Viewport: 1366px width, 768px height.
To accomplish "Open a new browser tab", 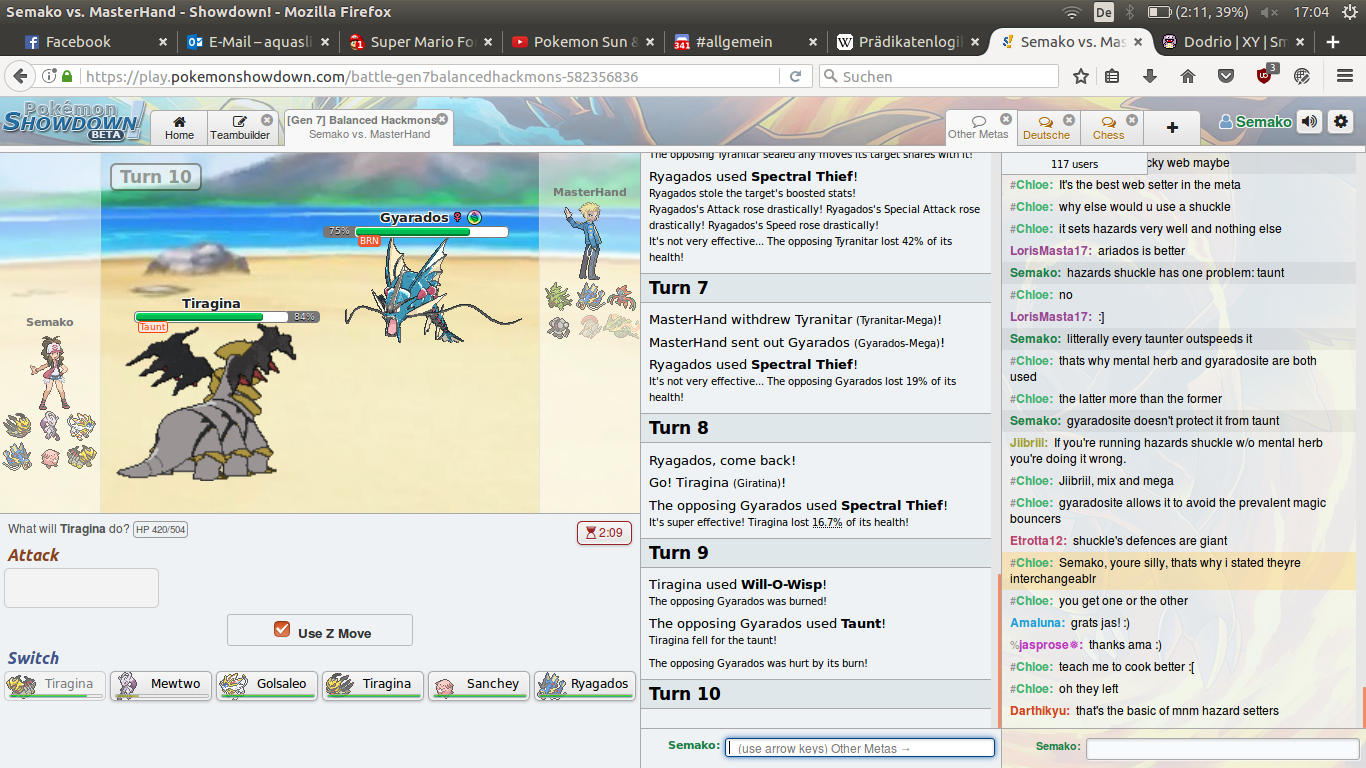I will coord(1332,42).
